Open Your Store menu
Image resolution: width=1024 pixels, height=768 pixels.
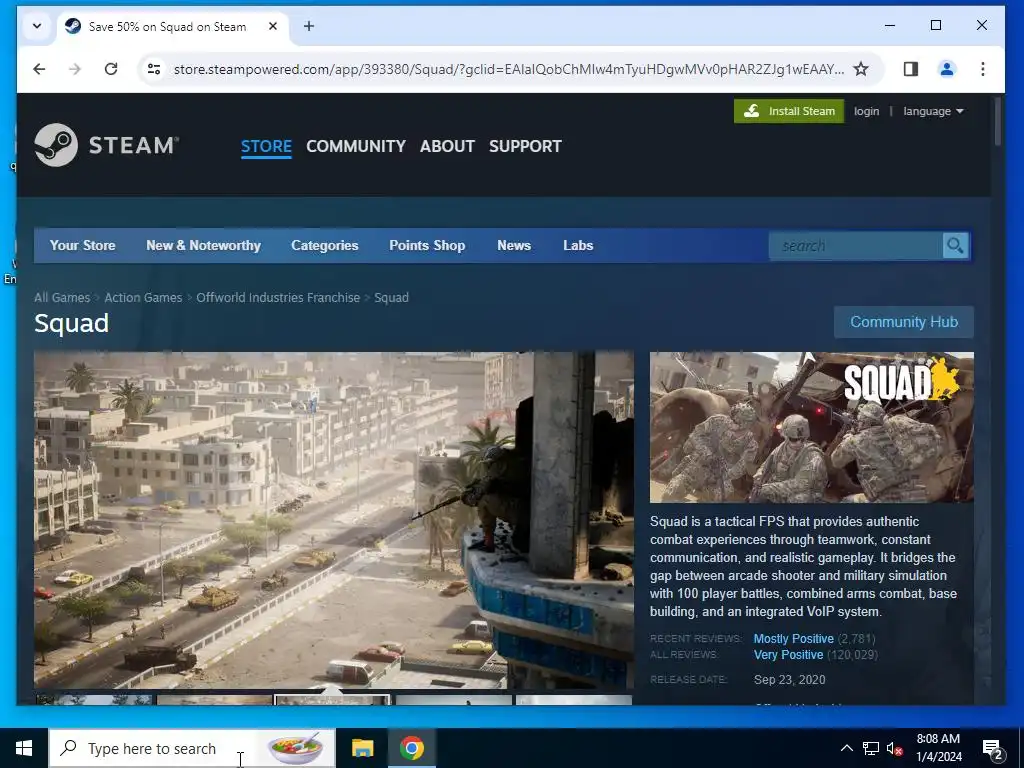point(82,246)
